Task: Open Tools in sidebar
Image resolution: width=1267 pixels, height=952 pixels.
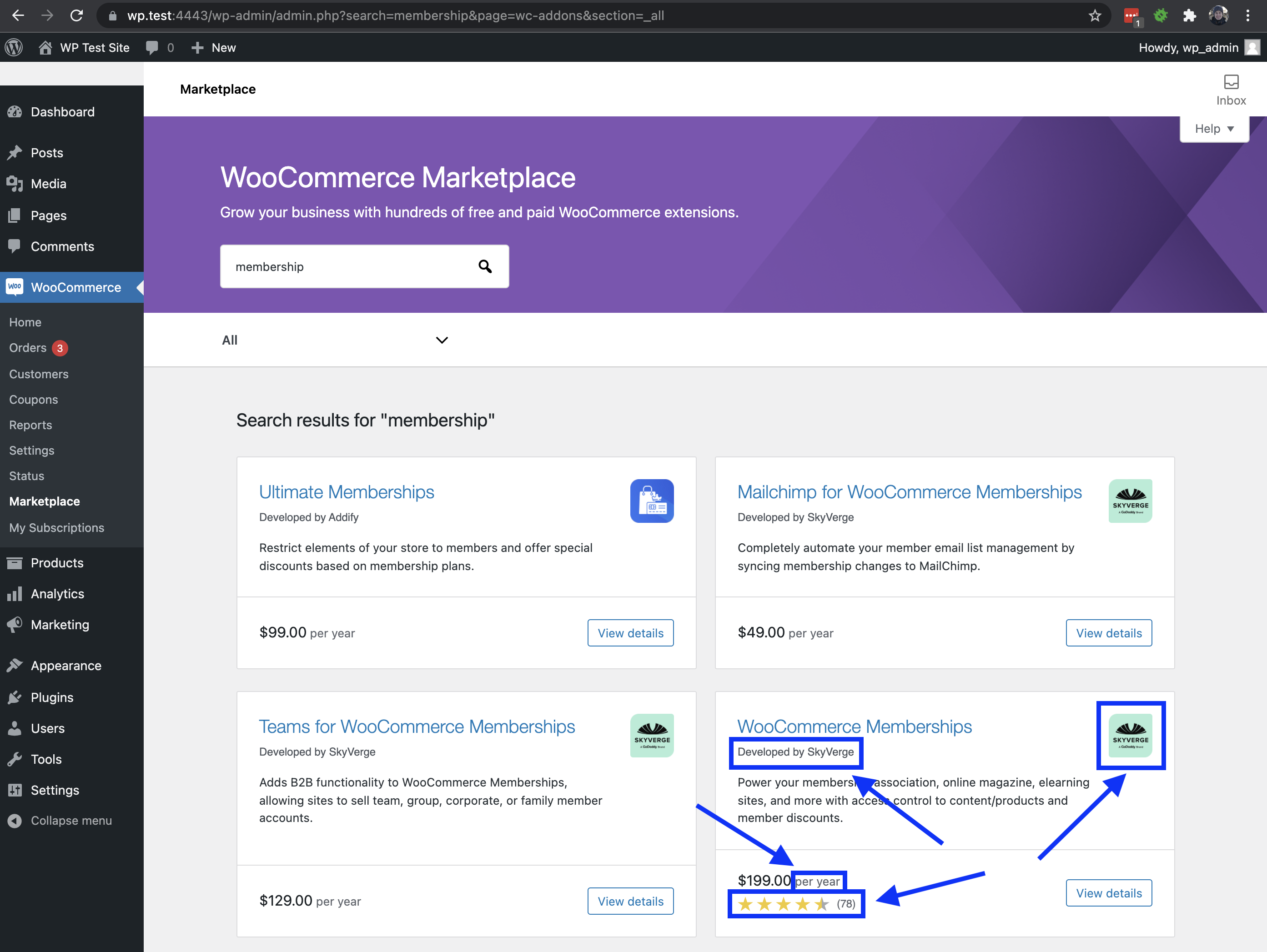Action: [71, 759]
